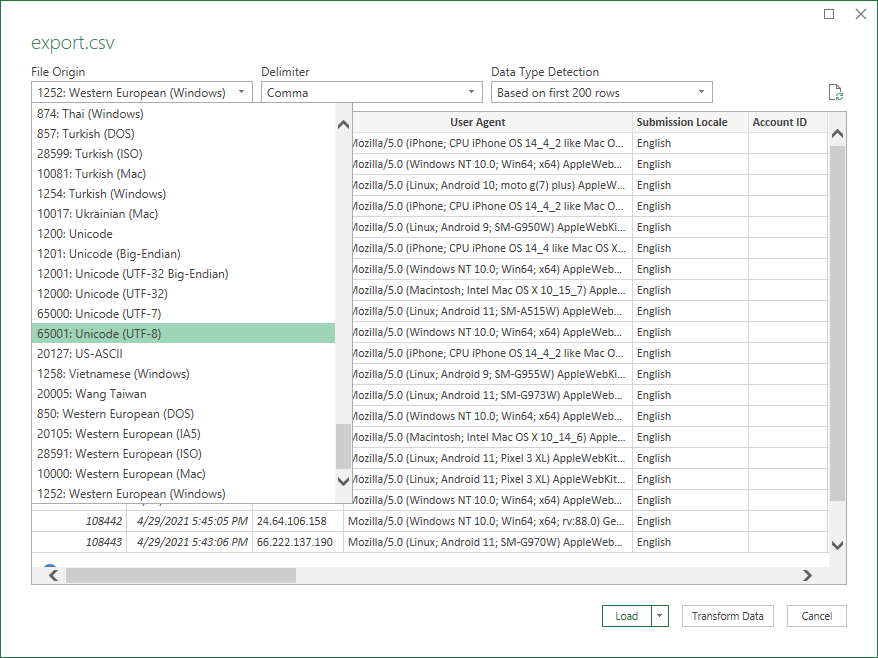The height and width of the screenshot is (658, 878).
Task: Click the Load button
Action: pyautogui.click(x=626, y=616)
